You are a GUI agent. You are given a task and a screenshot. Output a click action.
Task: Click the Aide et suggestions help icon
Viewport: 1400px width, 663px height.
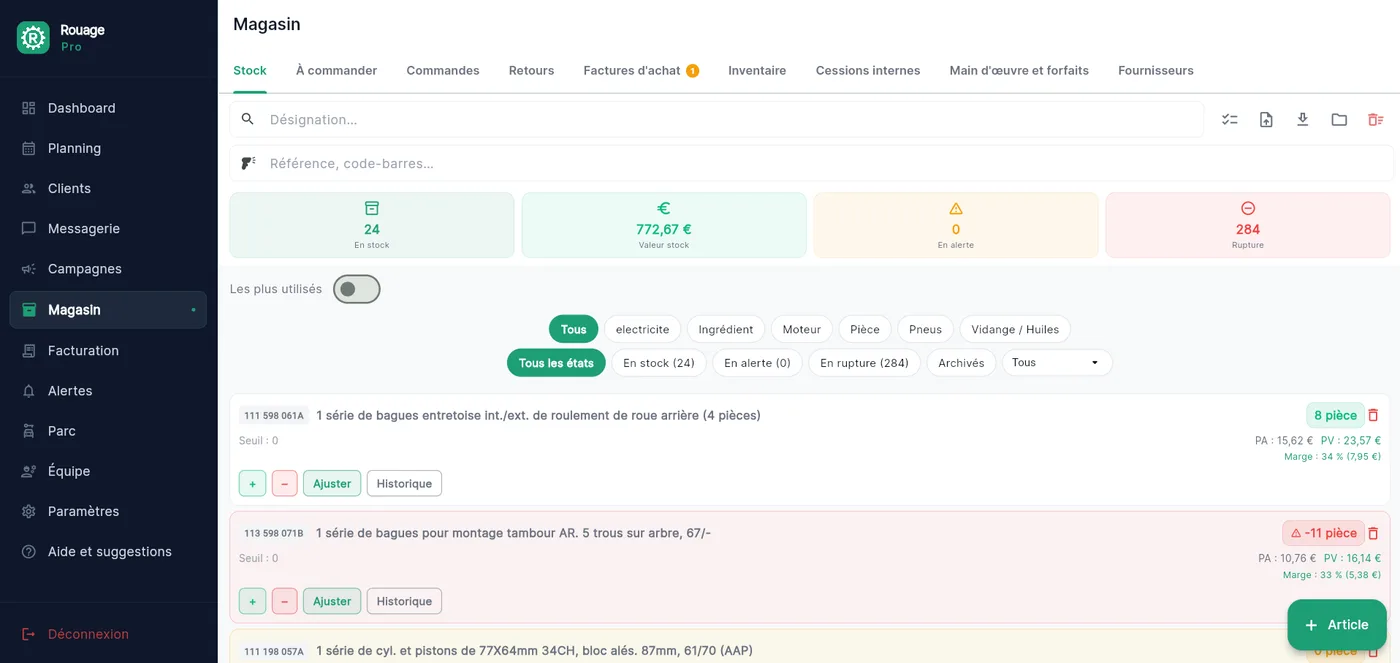(x=29, y=551)
